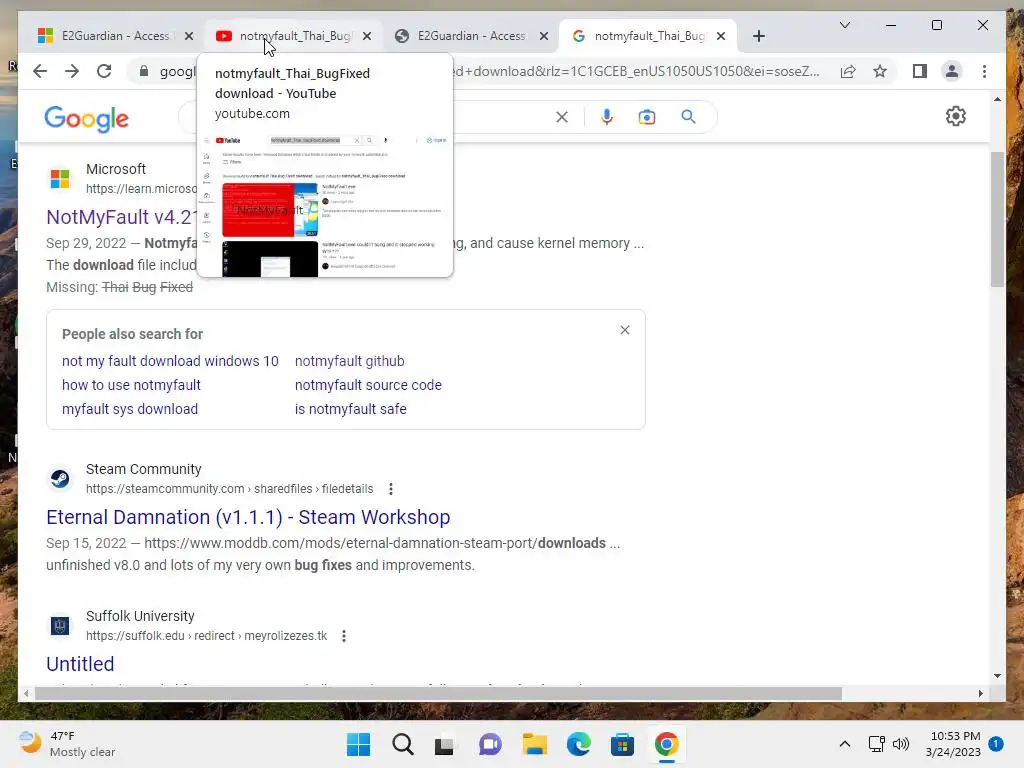Screen dimensions: 1024x768
Task: Open File Explorer on taskbar
Action: [x=534, y=744]
